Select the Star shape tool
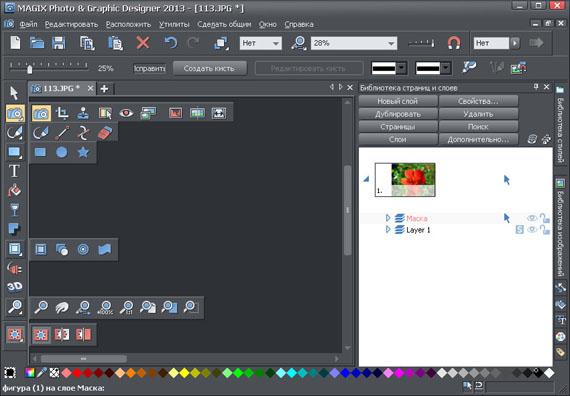 [83, 152]
